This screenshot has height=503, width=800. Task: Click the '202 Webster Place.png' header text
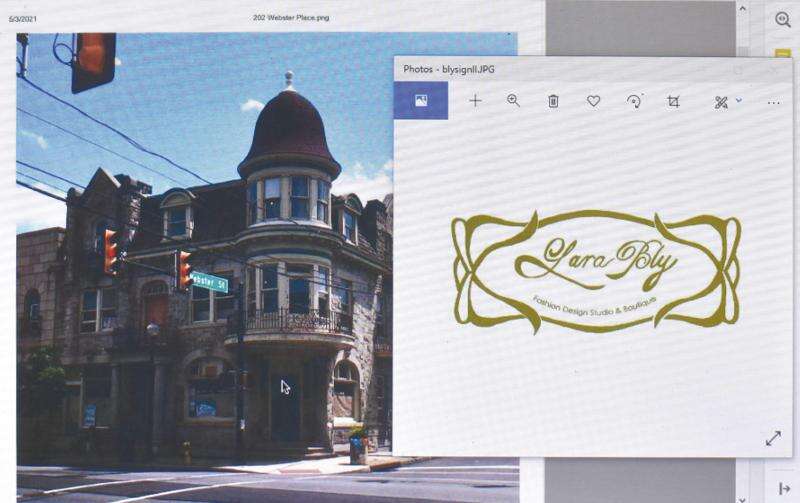291,17
